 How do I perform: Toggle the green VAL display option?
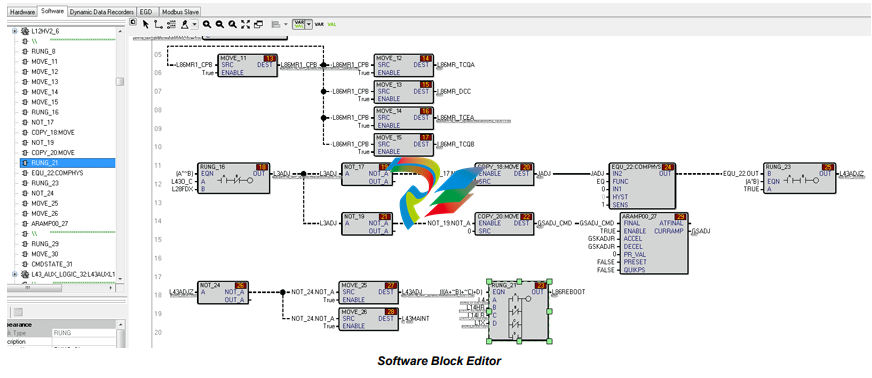point(332,24)
